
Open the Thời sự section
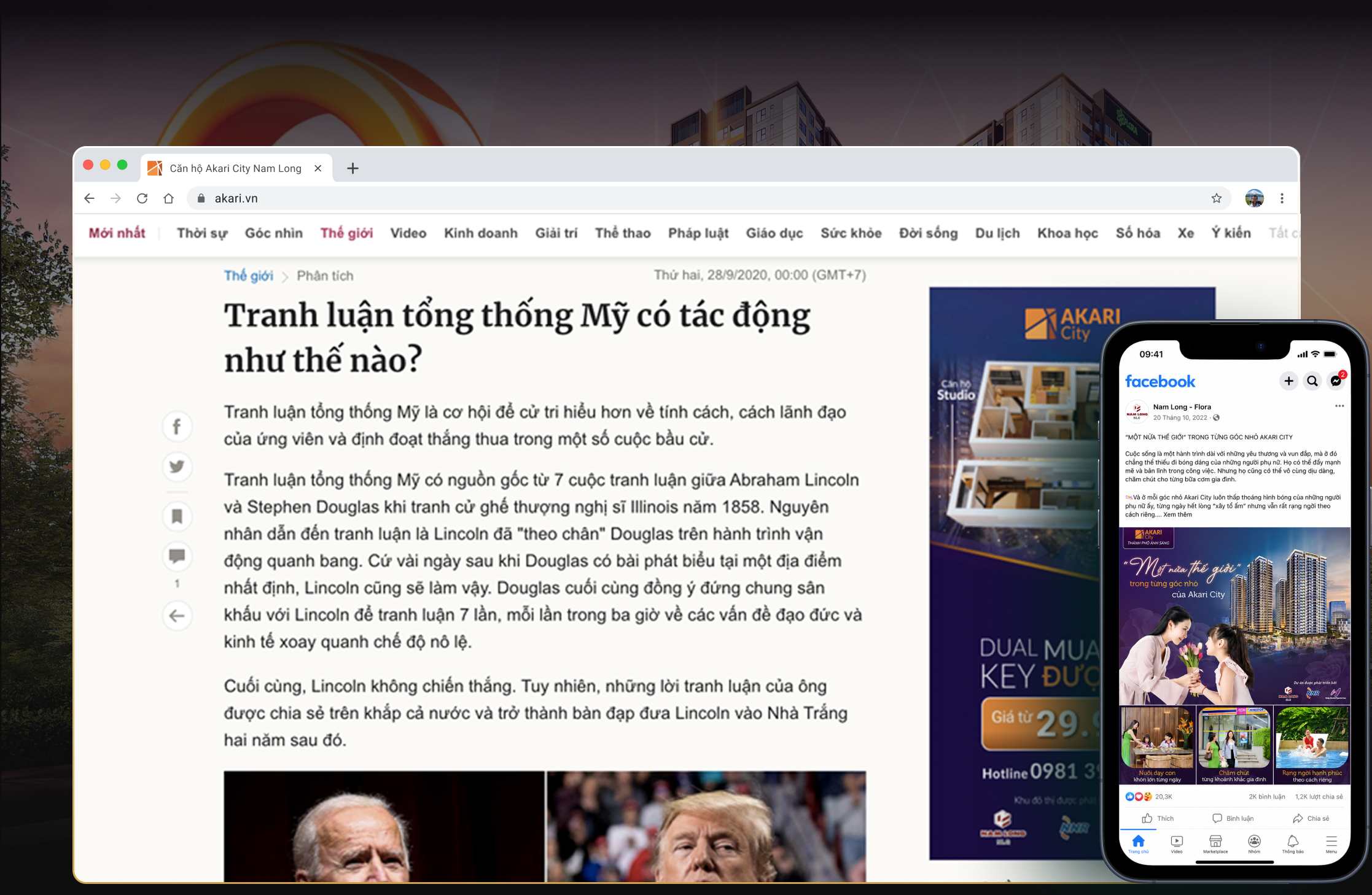pos(202,233)
